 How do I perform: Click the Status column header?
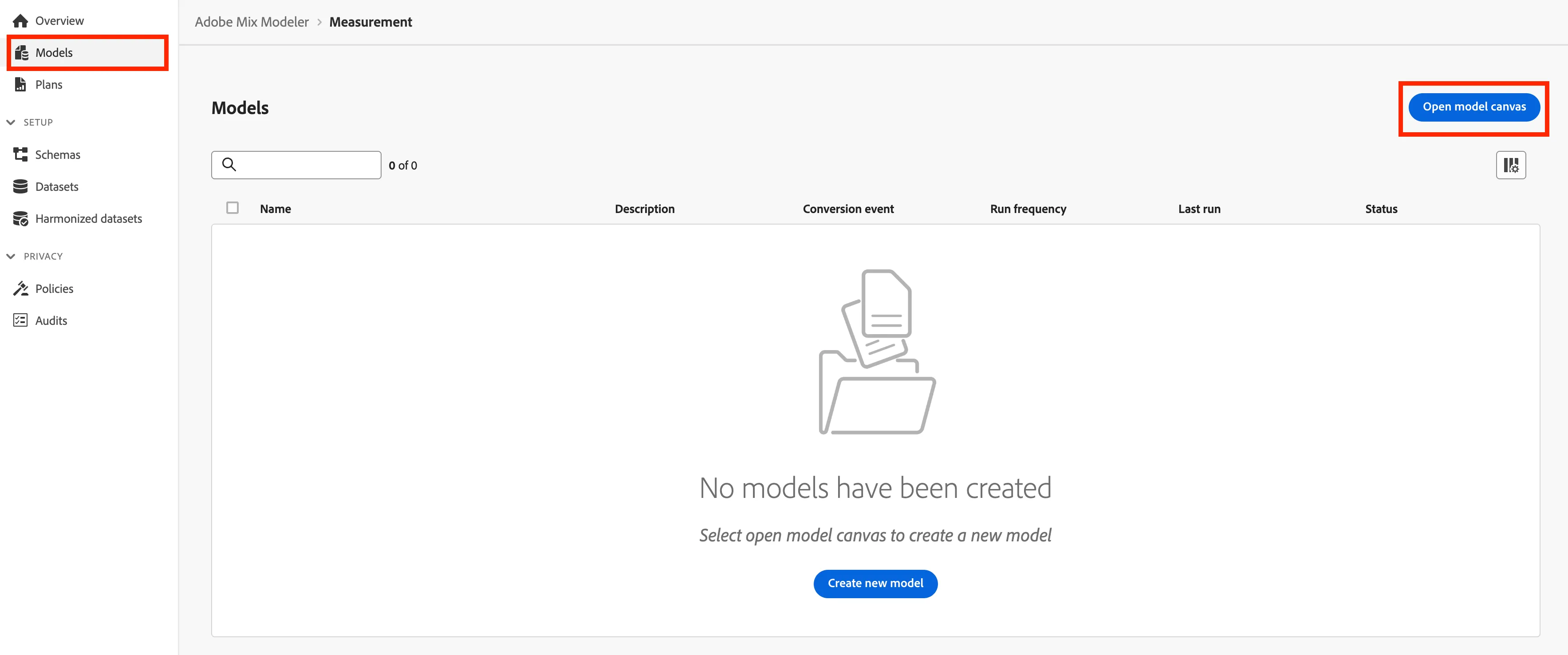(x=1381, y=209)
